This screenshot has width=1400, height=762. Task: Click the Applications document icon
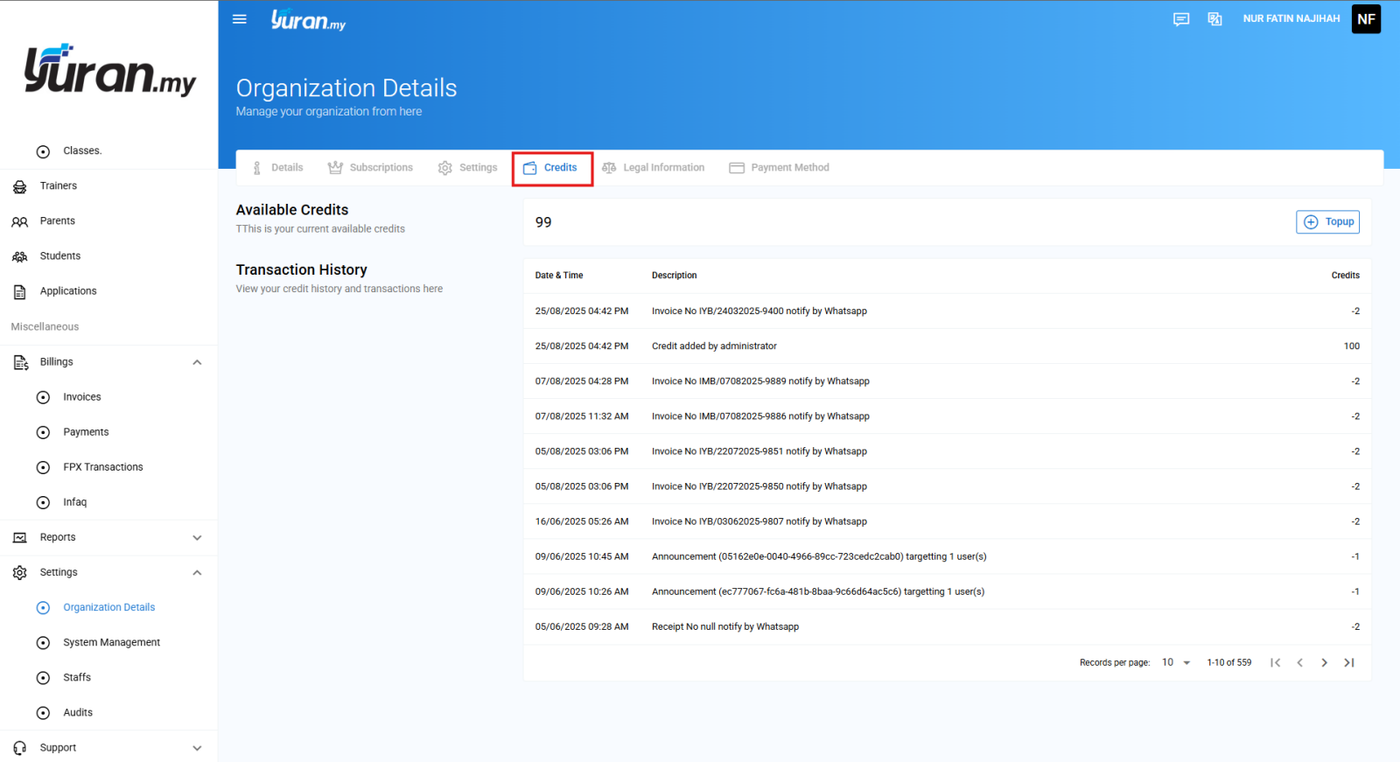(x=19, y=291)
